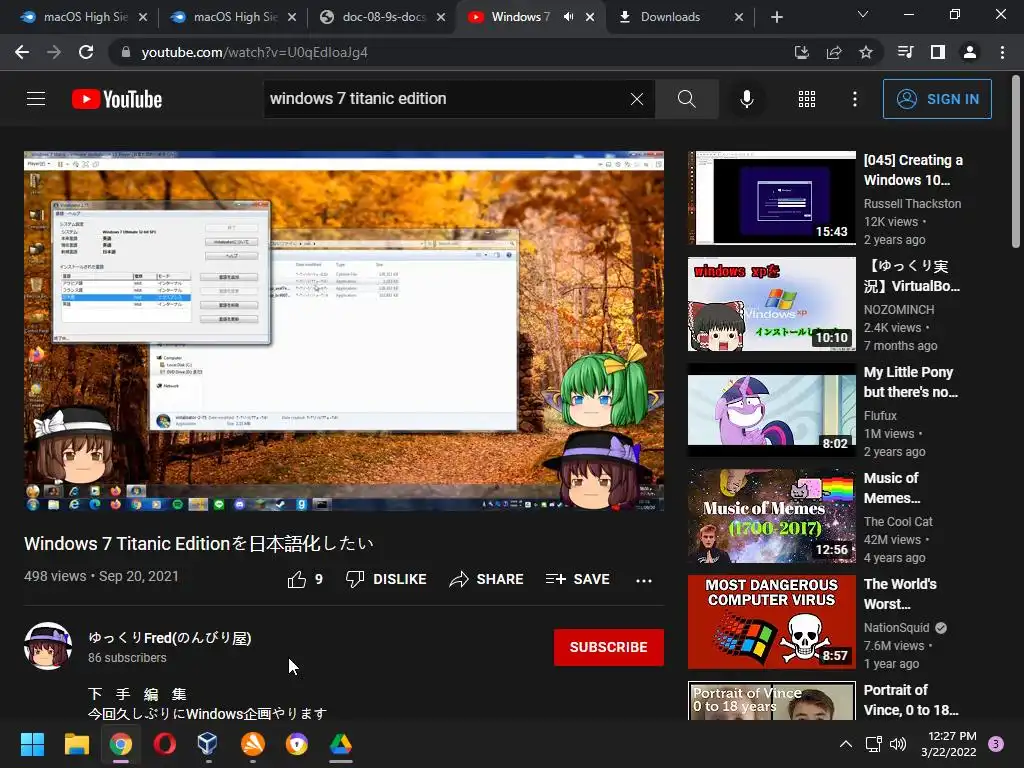1024x768 pixels.
Task: Open clock and calendar flyout
Action: pos(949,744)
